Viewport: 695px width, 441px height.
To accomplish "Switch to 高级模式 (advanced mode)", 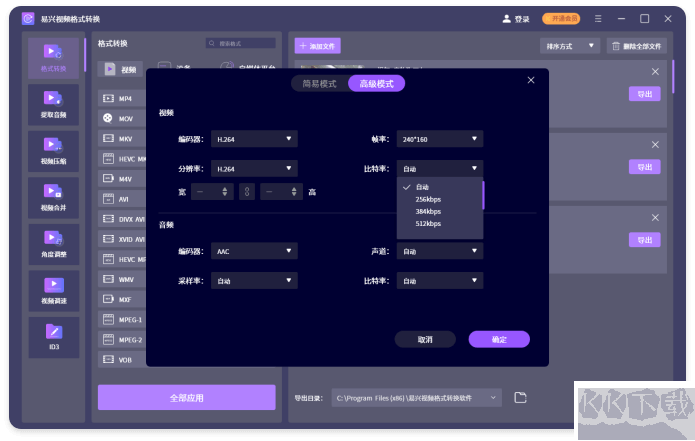I will pyautogui.click(x=376, y=84).
